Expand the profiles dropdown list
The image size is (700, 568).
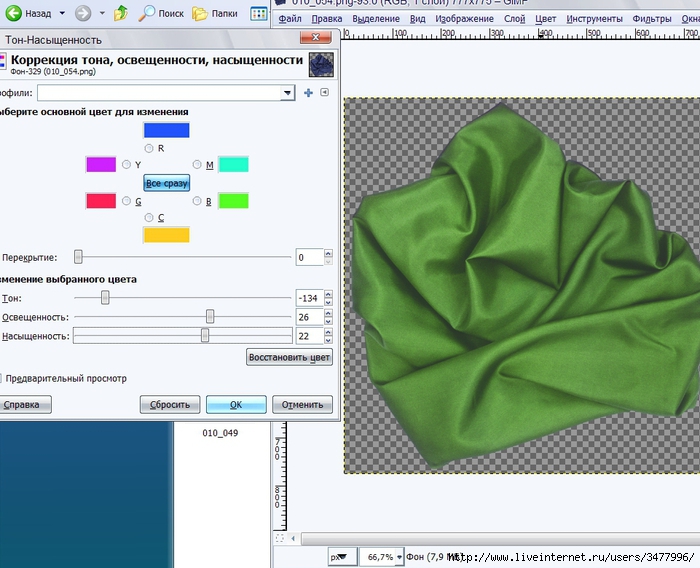pyautogui.click(x=287, y=93)
